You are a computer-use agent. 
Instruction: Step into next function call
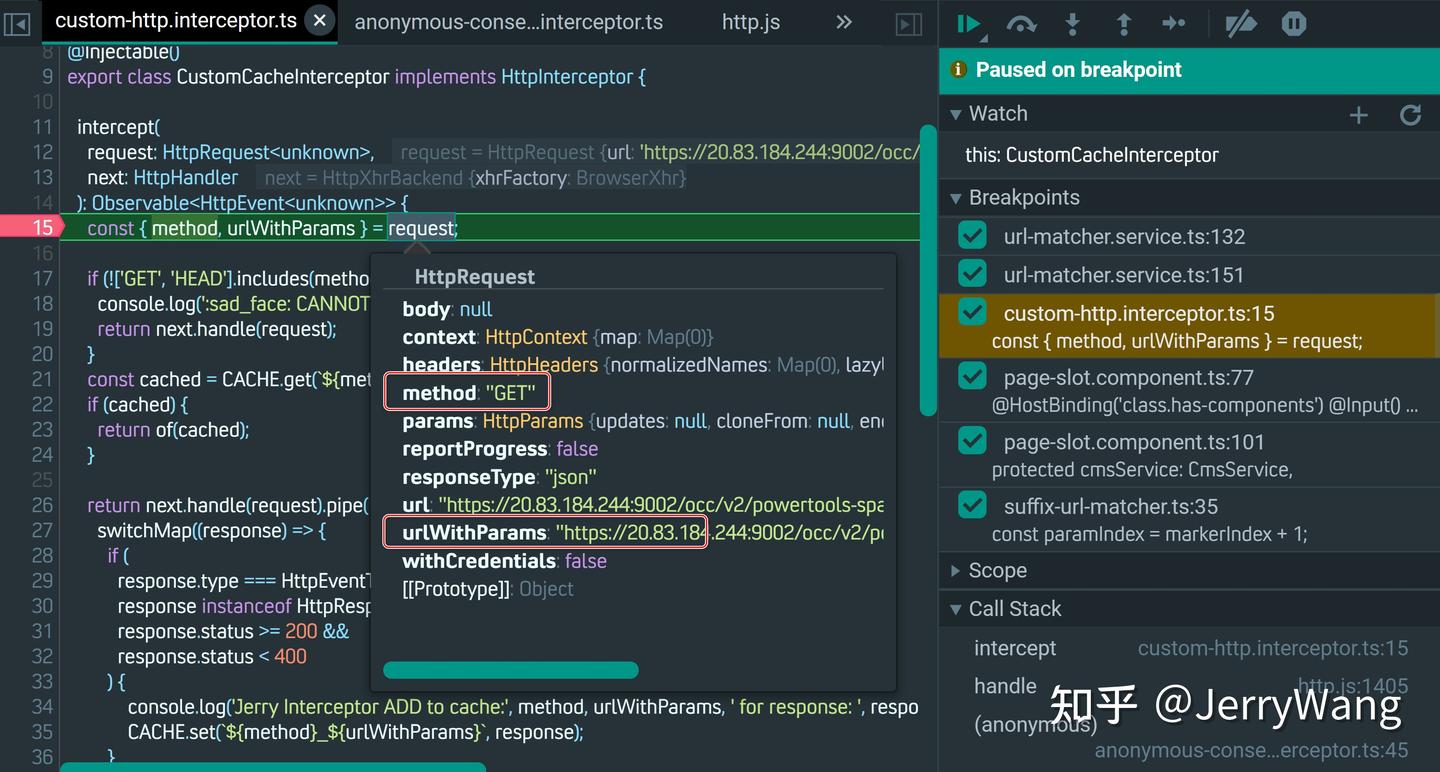[x=1072, y=24]
